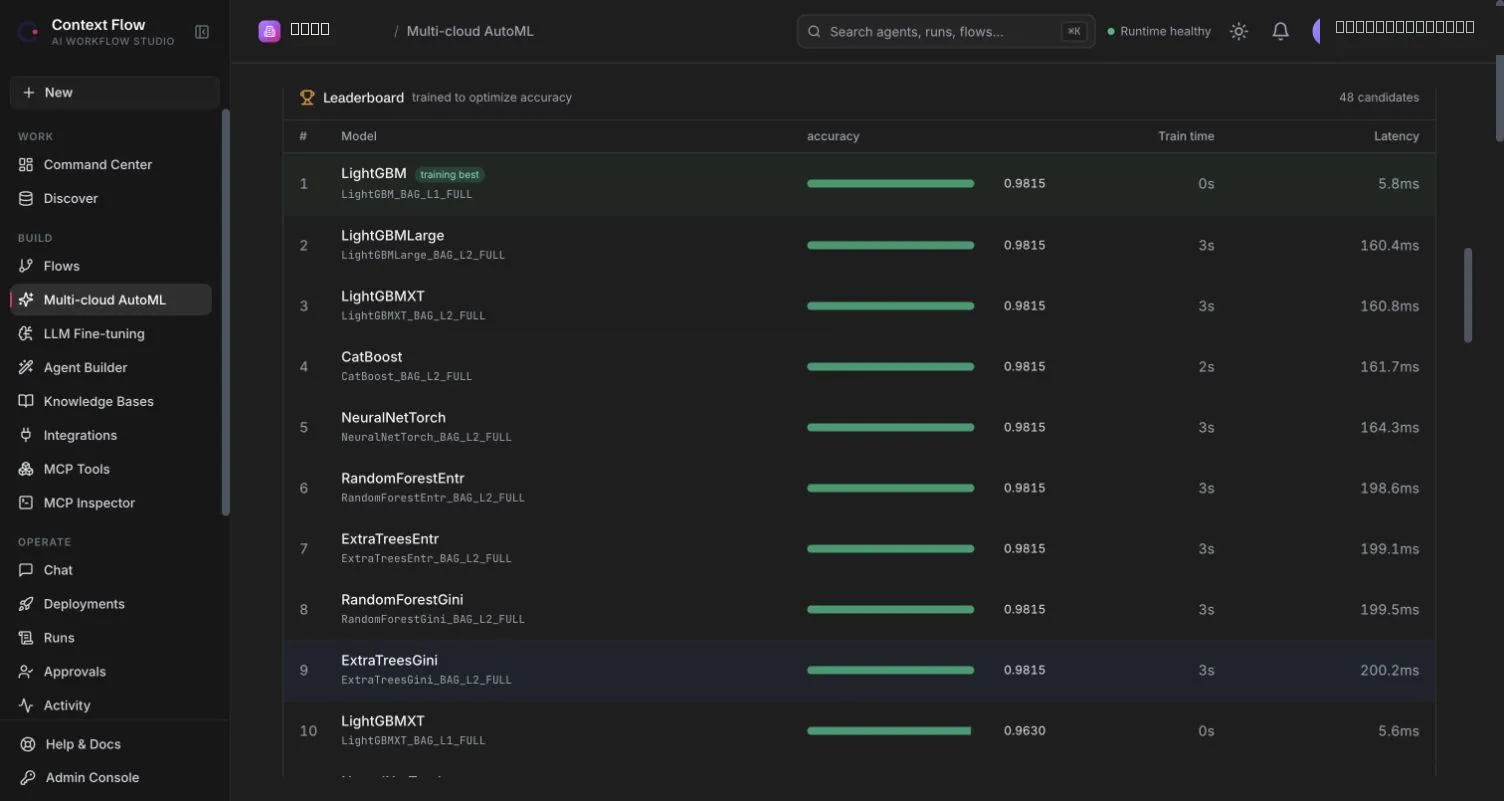The height and width of the screenshot is (801, 1504).
Task: Click the Leaderboard trophy icon
Action: coord(307,98)
